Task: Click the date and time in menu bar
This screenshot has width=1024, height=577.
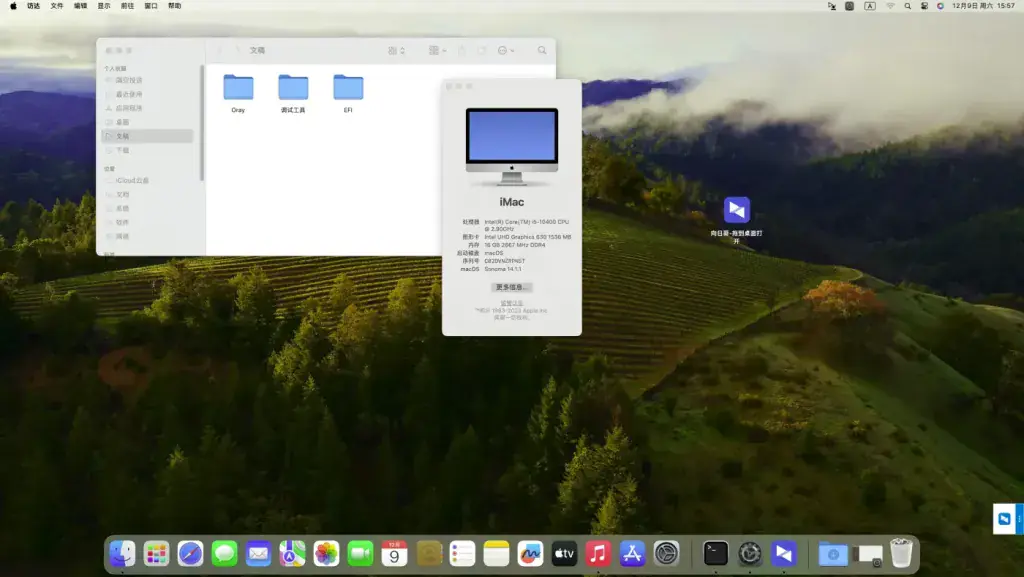Action: [984, 6]
